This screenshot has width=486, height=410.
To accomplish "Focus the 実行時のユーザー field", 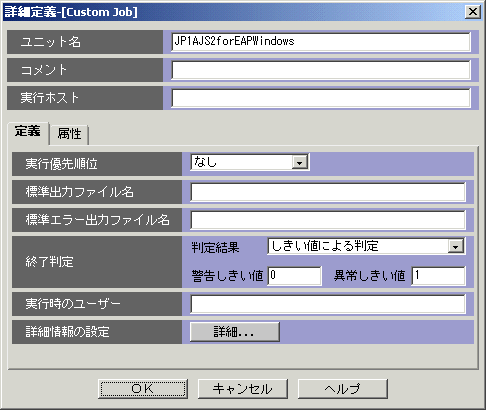I will pyautogui.click(x=328, y=304).
